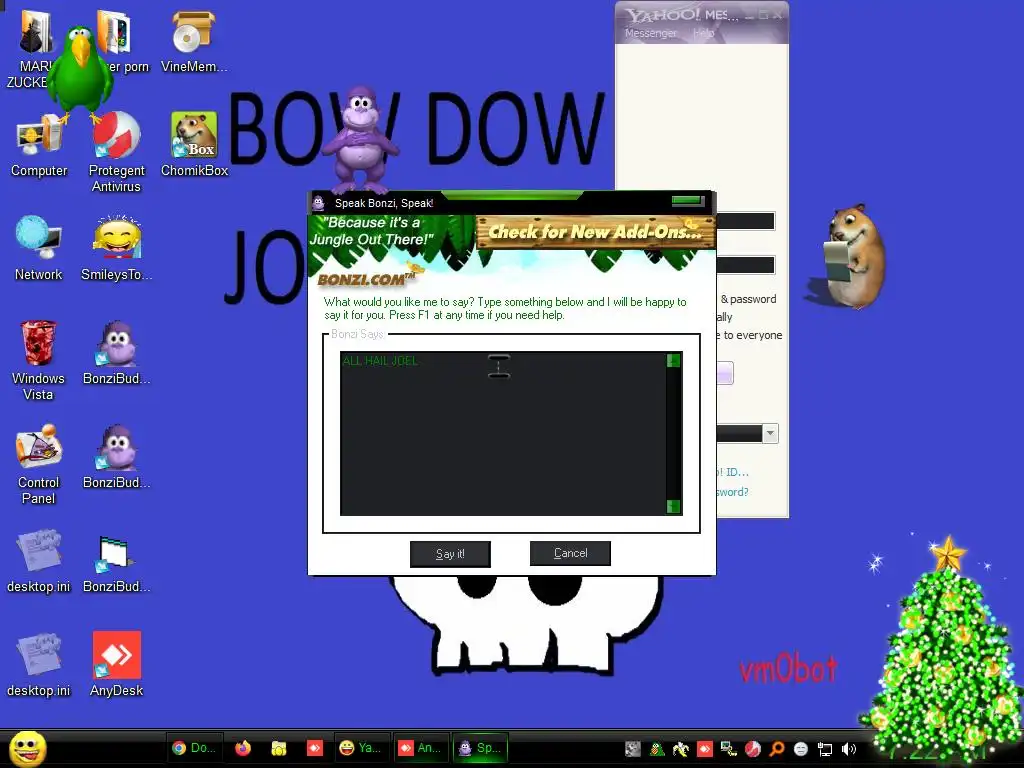Click the text box scroll down arrow
The image size is (1024, 768).
(x=673, y=507)
